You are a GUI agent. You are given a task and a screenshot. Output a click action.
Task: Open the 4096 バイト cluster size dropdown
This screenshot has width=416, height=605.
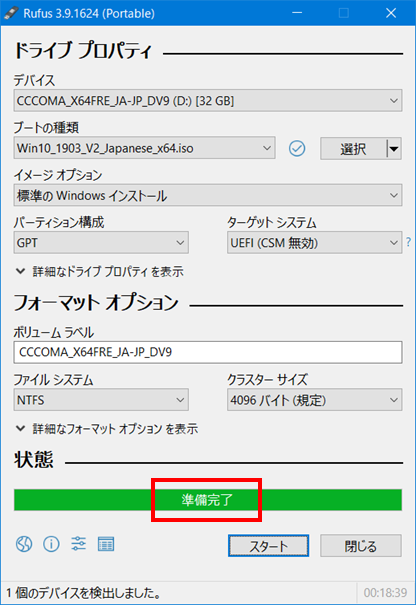pyautogui.click(x=315, y=400)
